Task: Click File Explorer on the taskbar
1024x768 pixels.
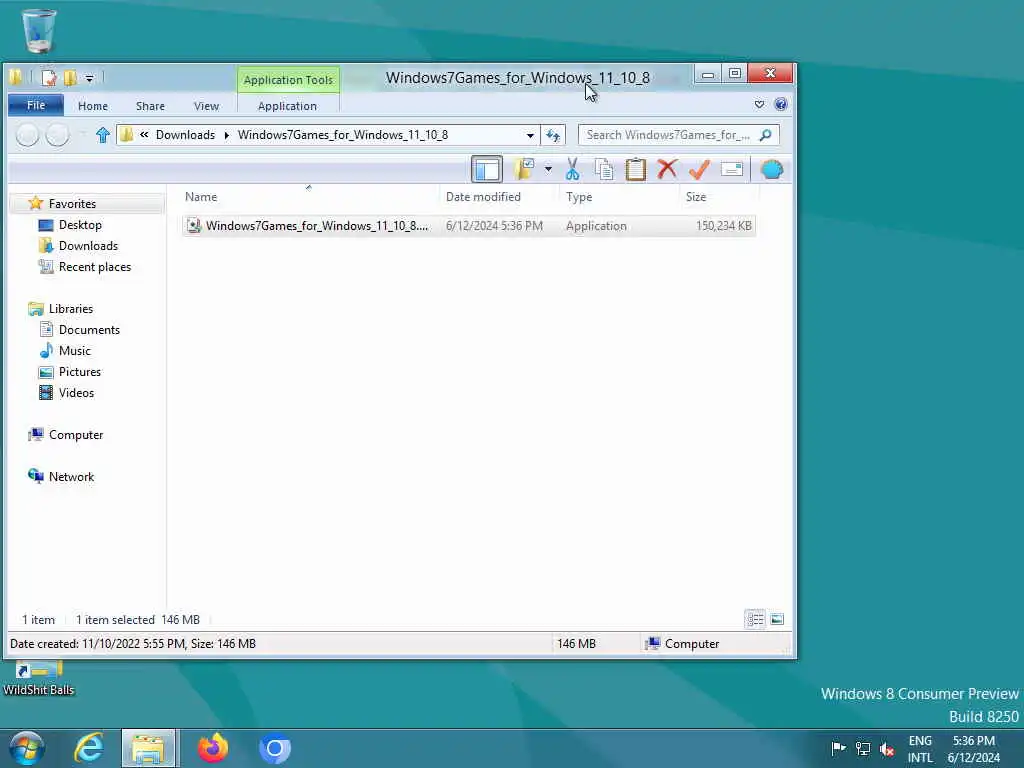Action: (x=149, y=748)
